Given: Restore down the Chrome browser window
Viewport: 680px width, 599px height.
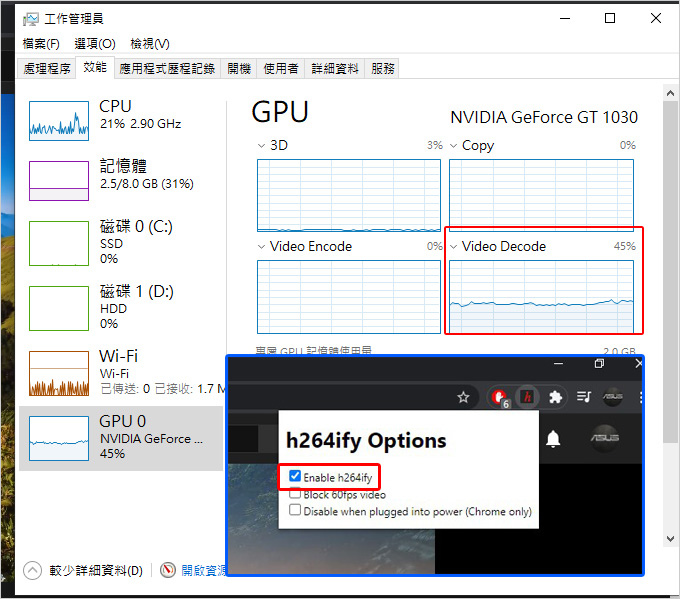Looking at the screenshot, I should (x=599, y=363).
